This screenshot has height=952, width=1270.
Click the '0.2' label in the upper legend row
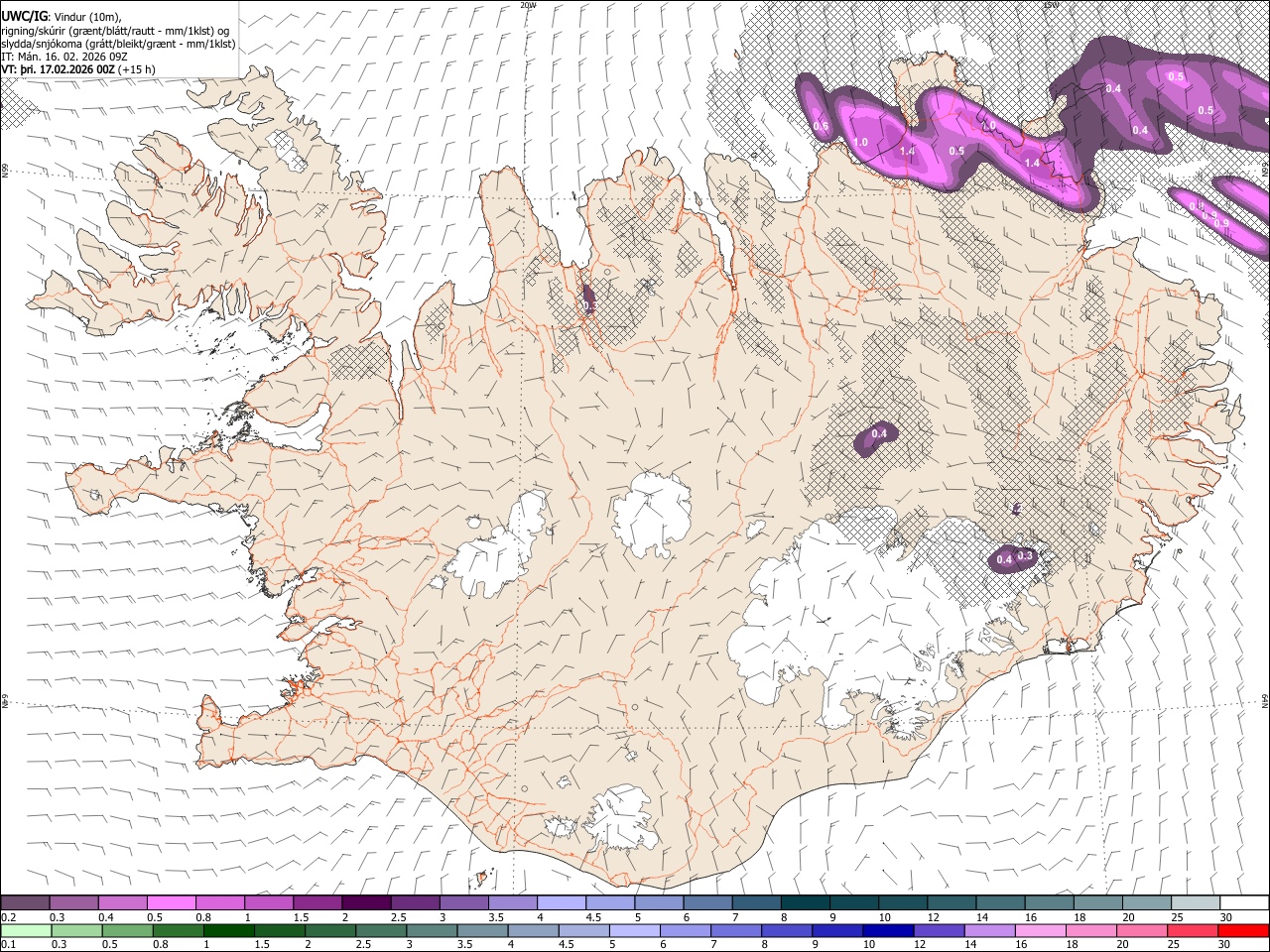click(x=9, y=917)
